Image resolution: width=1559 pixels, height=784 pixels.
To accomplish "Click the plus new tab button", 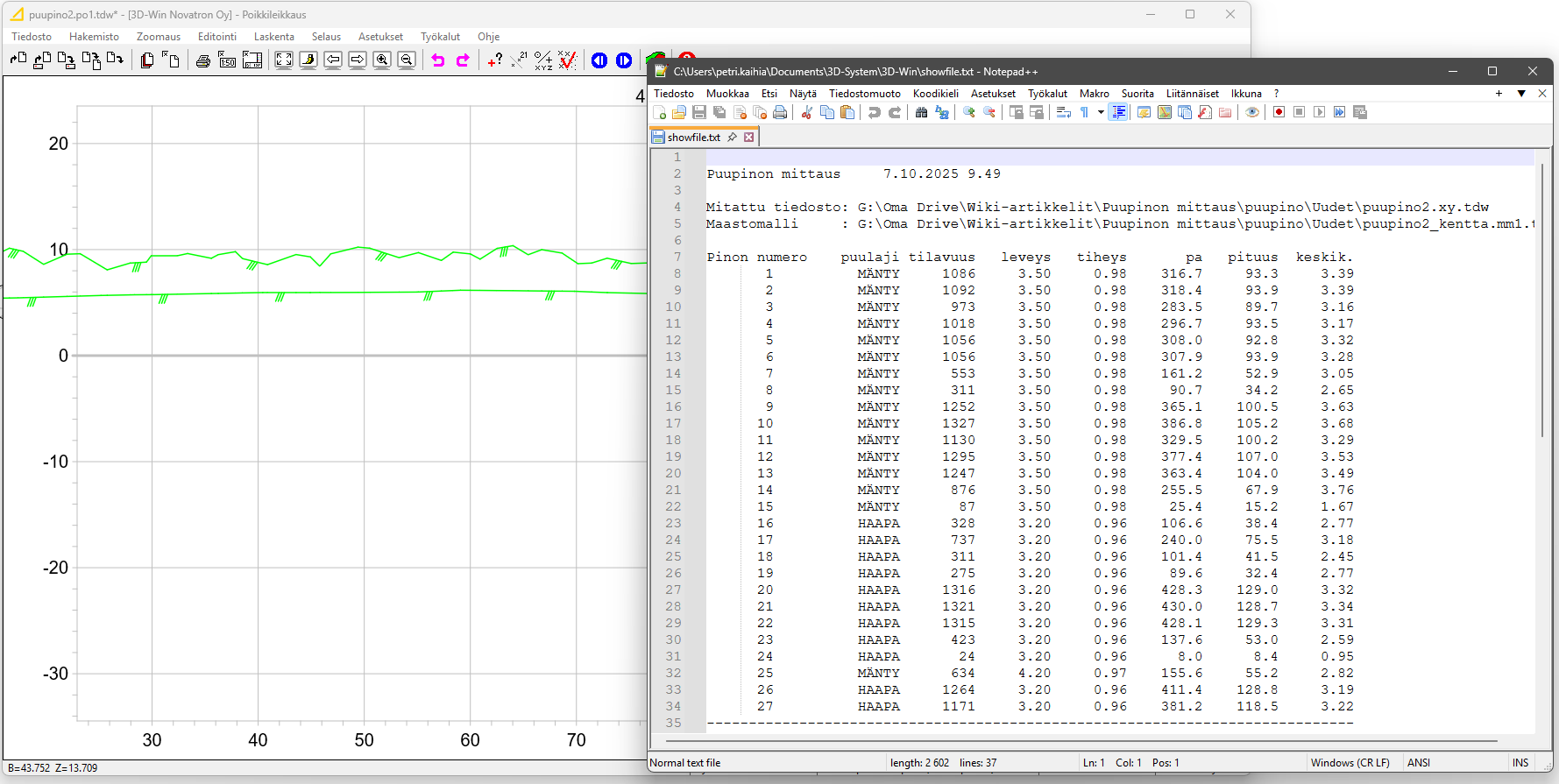I will point(1499,94).
